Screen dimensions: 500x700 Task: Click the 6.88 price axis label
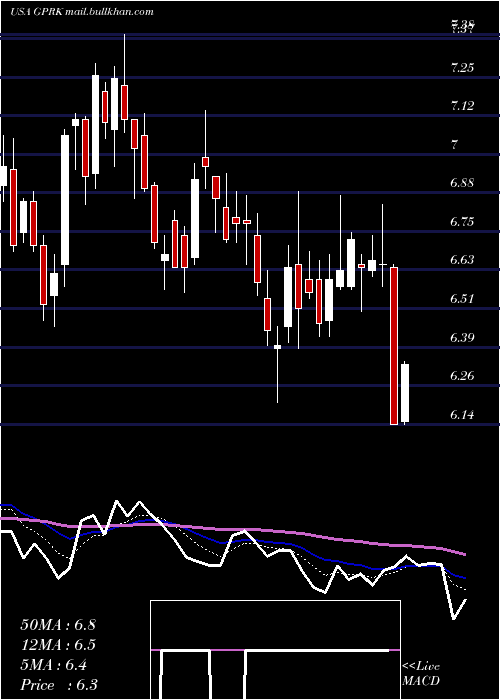[x=462, y=183]
